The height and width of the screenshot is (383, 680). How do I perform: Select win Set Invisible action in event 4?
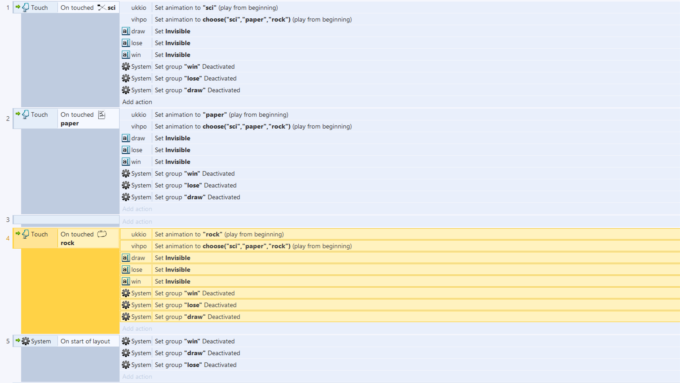pyautogui.click(x=400, y=281)
